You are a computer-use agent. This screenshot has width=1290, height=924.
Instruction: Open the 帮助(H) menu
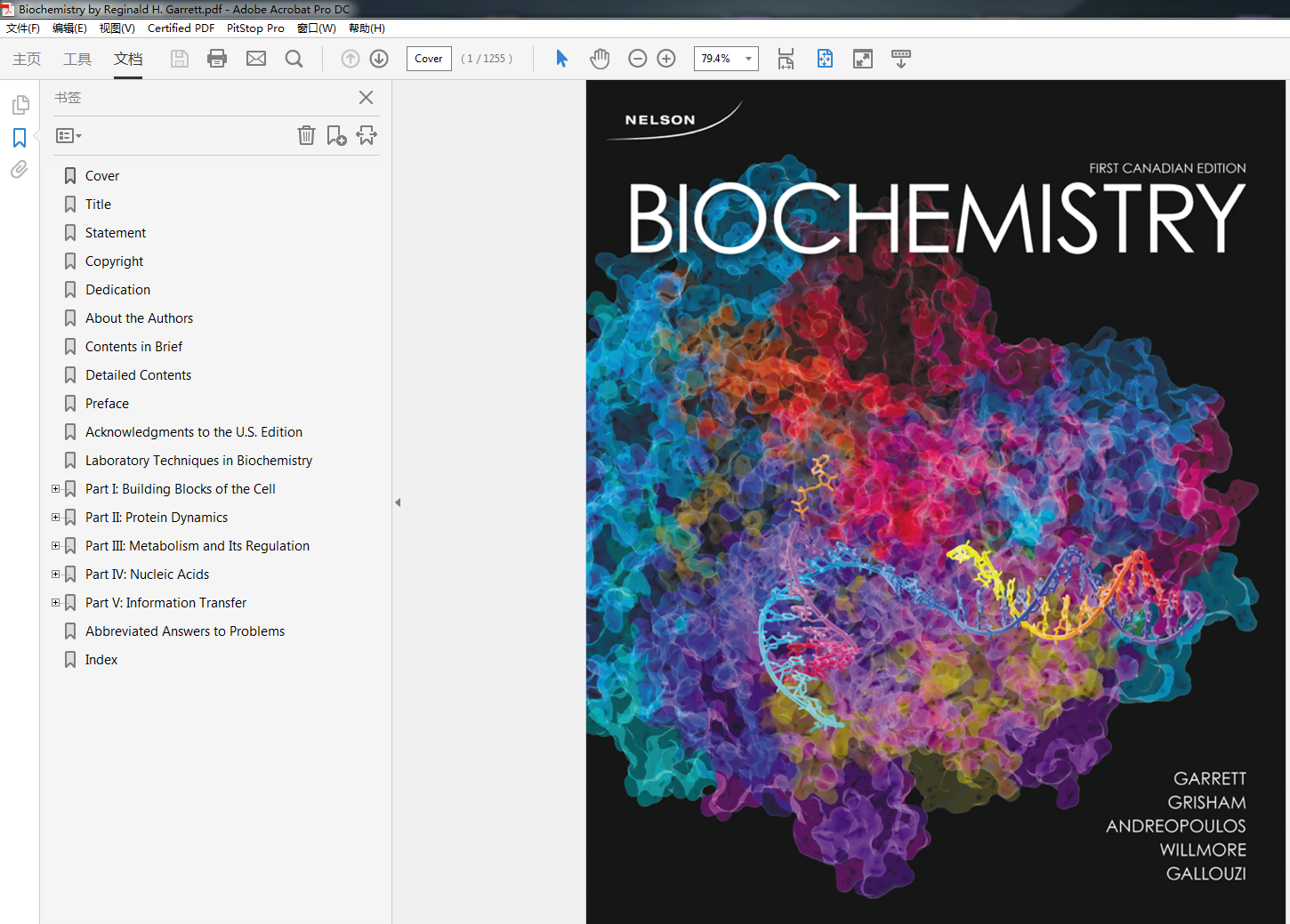click(367, 28)
